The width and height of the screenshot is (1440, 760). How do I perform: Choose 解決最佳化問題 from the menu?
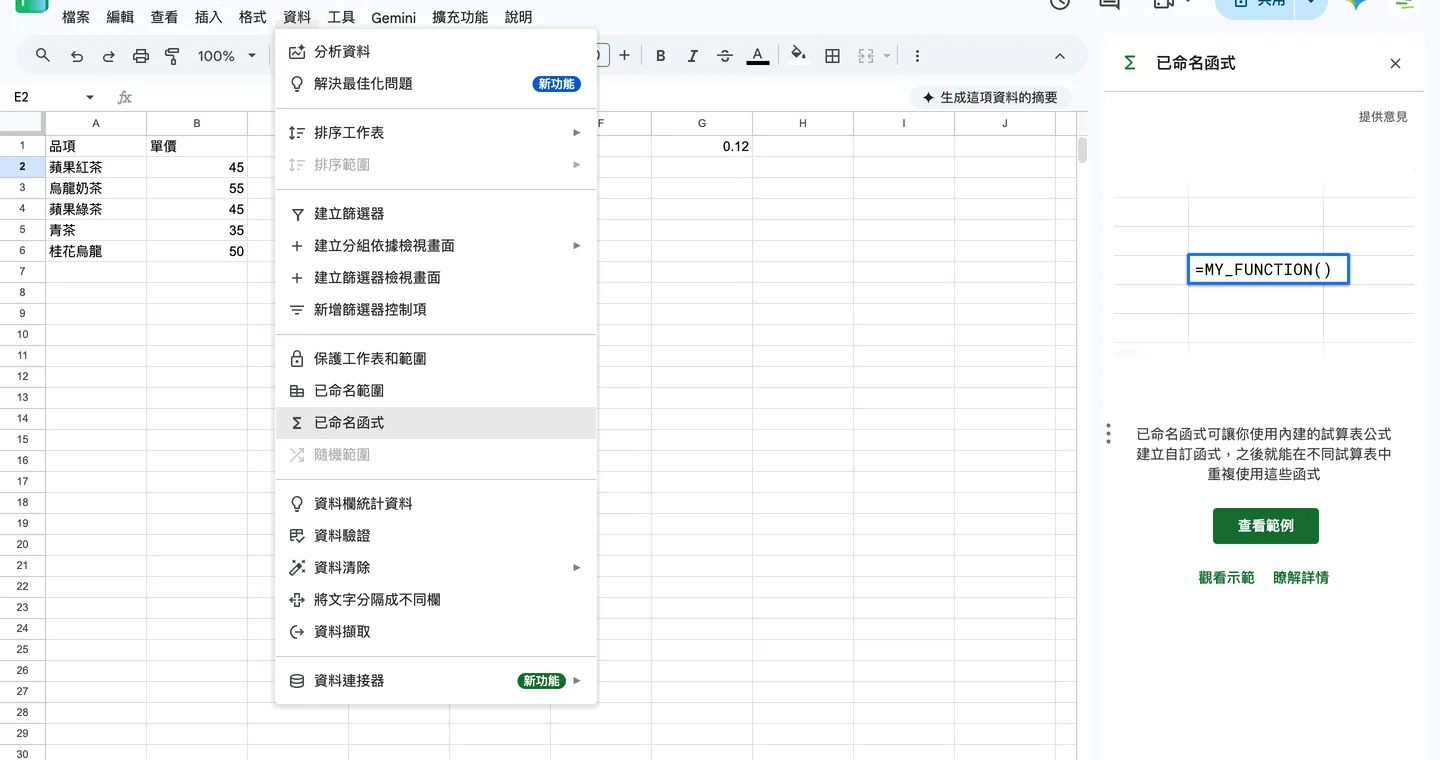point(436,83)
